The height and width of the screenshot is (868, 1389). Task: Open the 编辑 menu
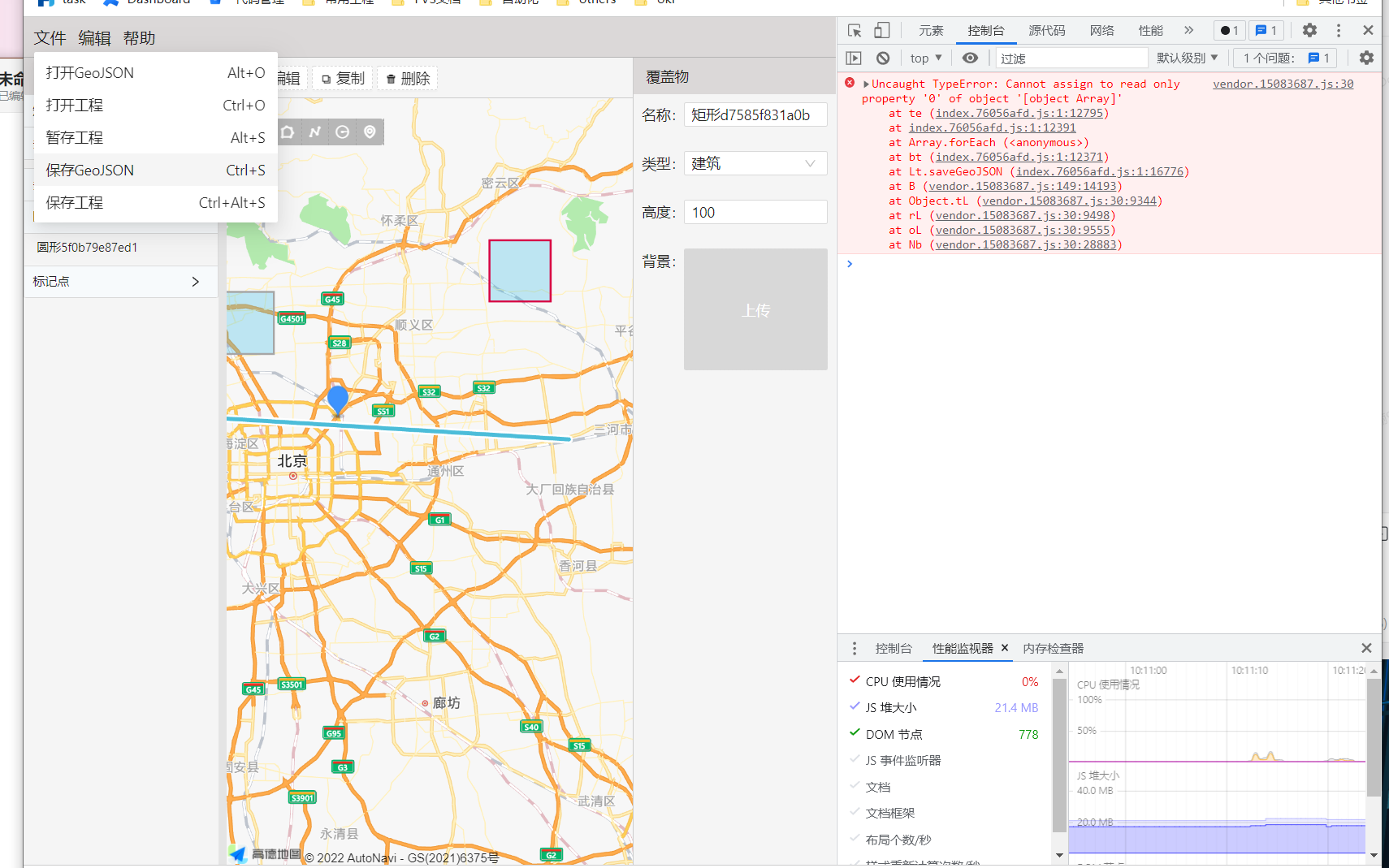95,37
